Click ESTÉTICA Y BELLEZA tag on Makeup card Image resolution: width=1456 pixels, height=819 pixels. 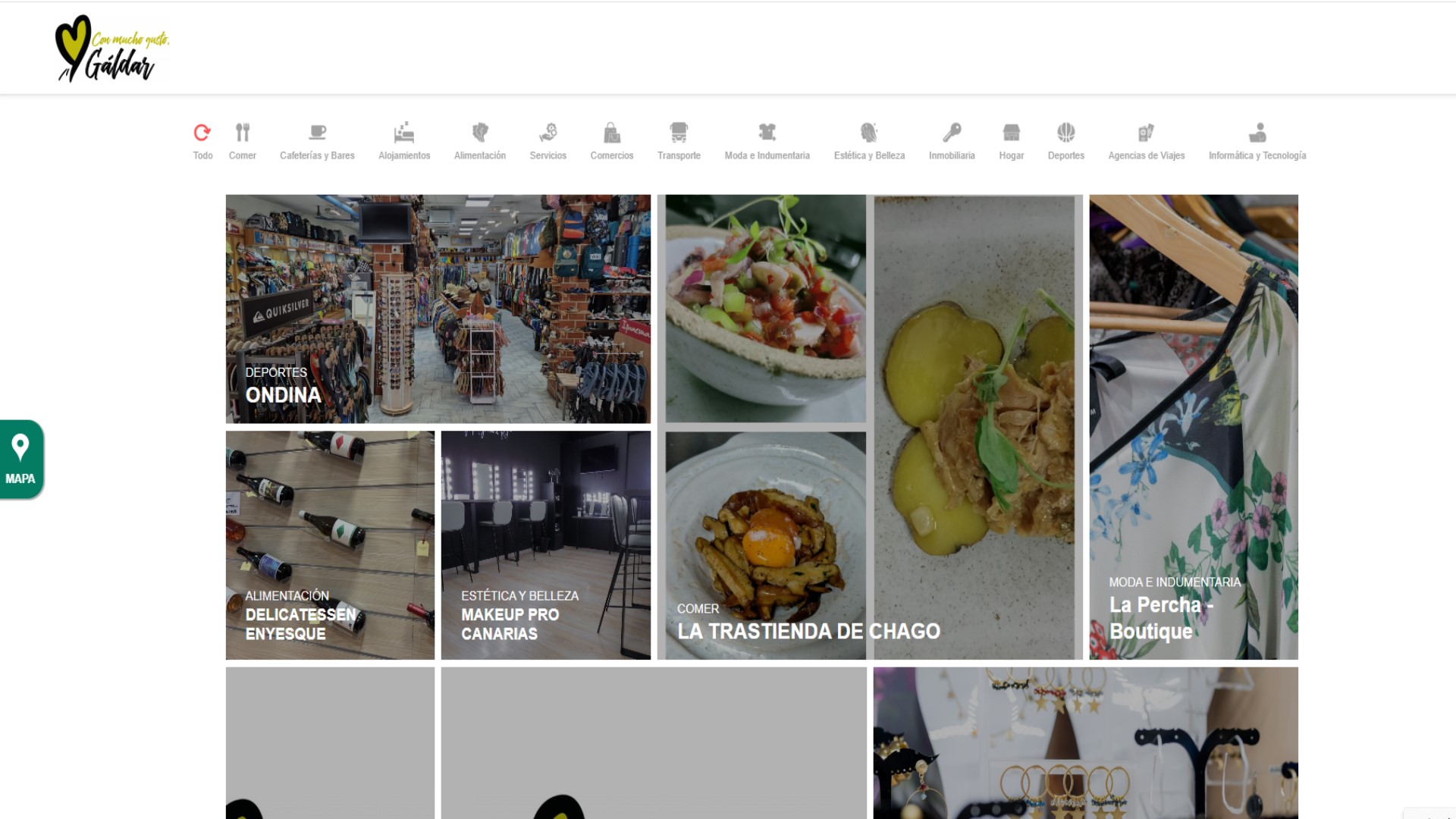click(x=519, y=596)
